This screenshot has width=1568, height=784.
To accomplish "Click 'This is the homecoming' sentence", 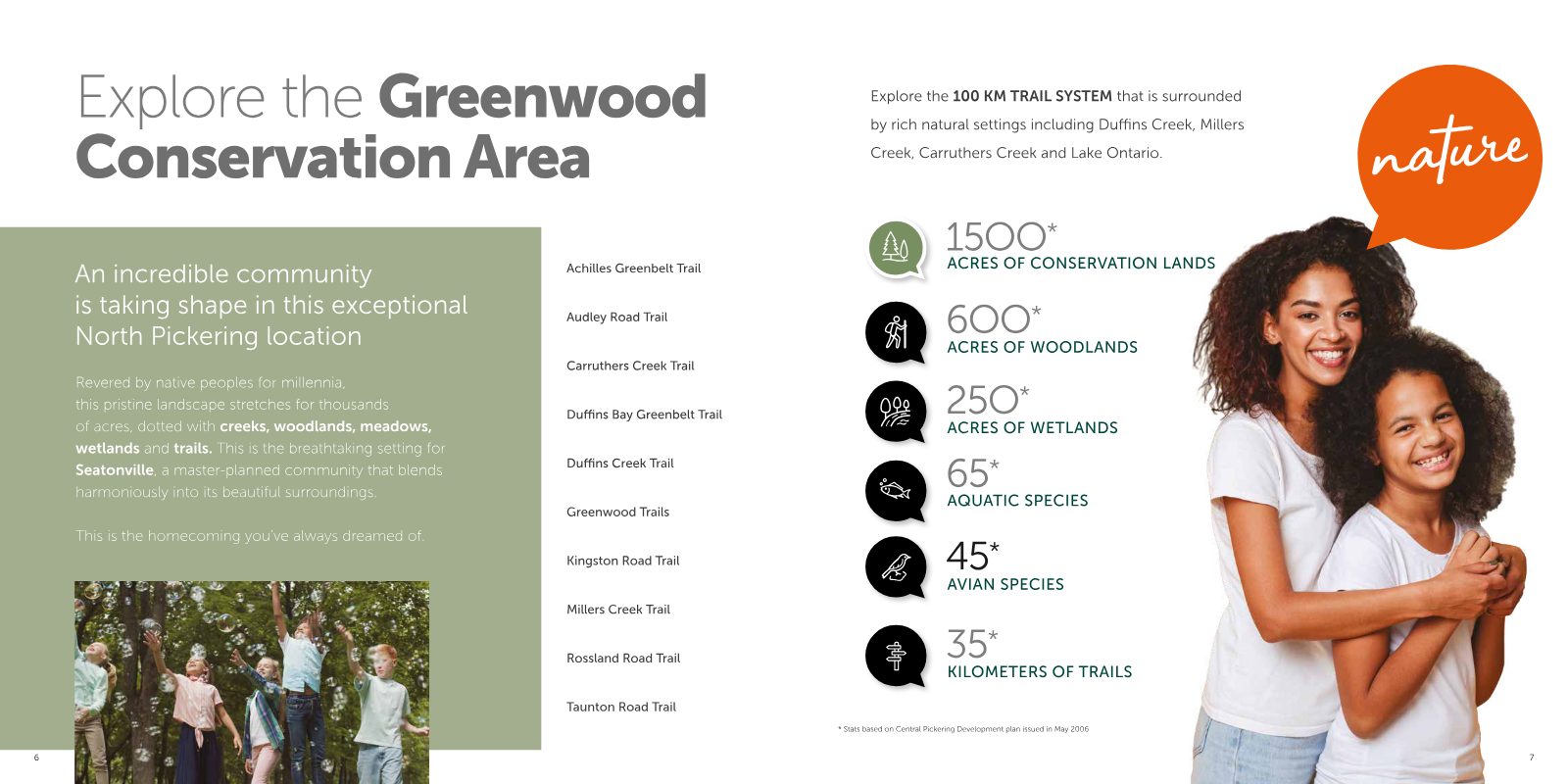I will [250, 536].
